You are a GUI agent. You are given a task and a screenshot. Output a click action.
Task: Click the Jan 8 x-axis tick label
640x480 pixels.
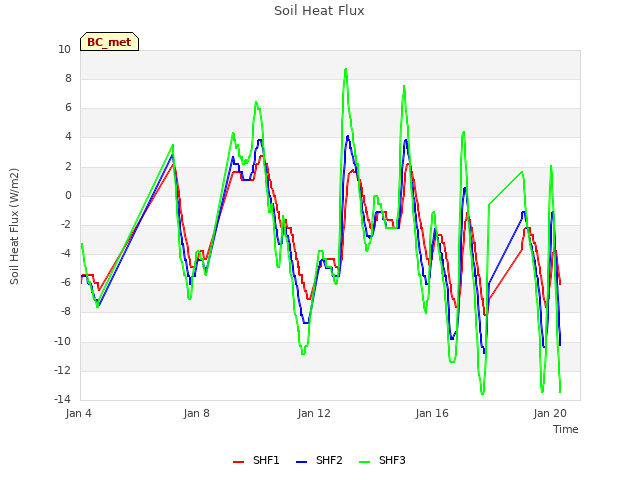pos(197,413)
